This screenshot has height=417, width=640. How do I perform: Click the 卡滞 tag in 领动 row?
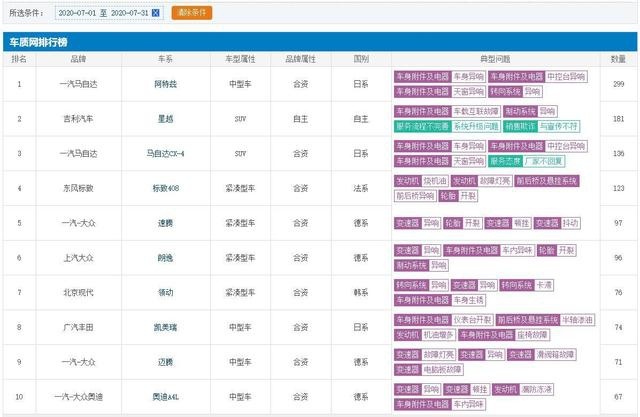(x=544, y=285)
